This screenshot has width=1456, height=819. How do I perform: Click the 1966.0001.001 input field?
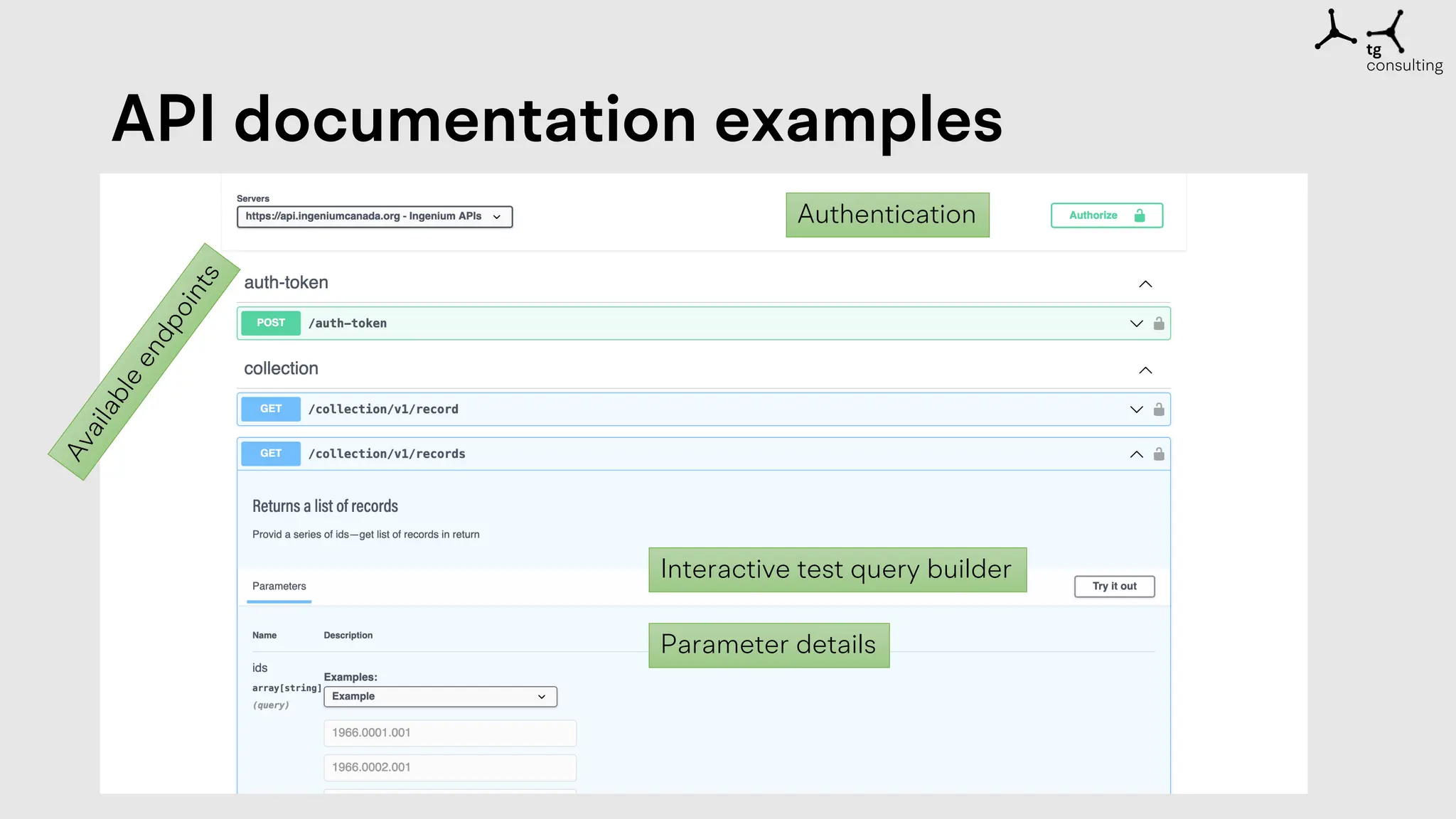pos(450,733)
